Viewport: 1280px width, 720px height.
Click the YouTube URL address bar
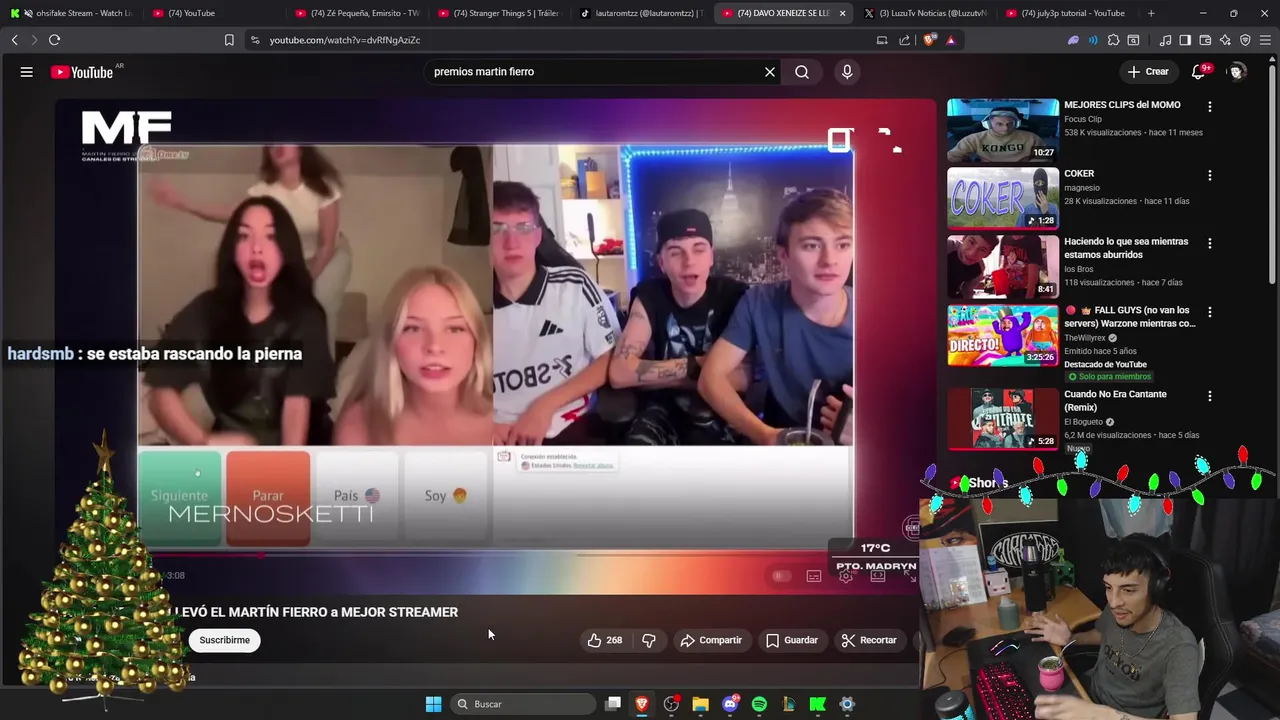coord(560,40)
